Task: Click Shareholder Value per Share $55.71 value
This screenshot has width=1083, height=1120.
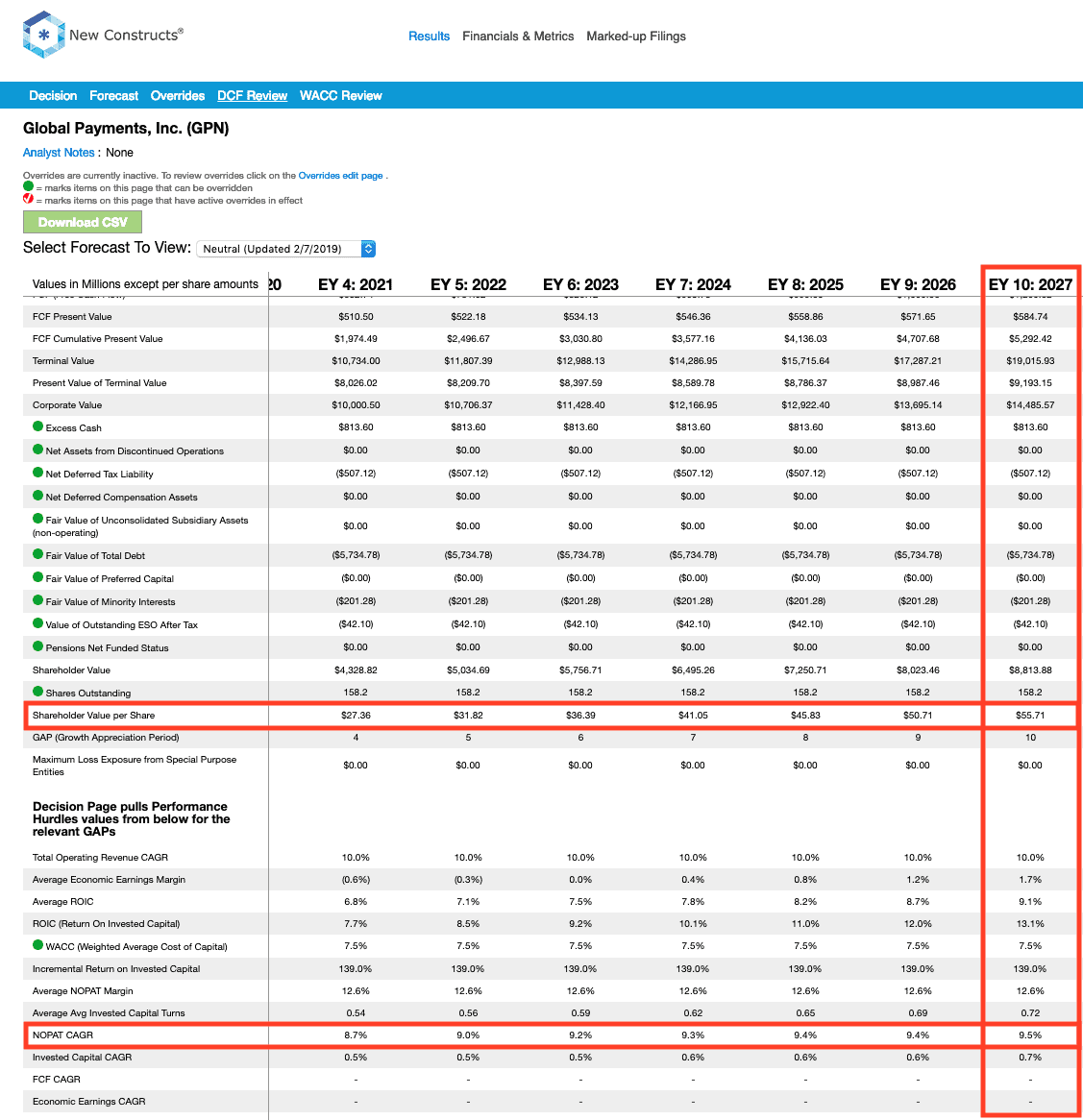Action: coord(1030,715)
